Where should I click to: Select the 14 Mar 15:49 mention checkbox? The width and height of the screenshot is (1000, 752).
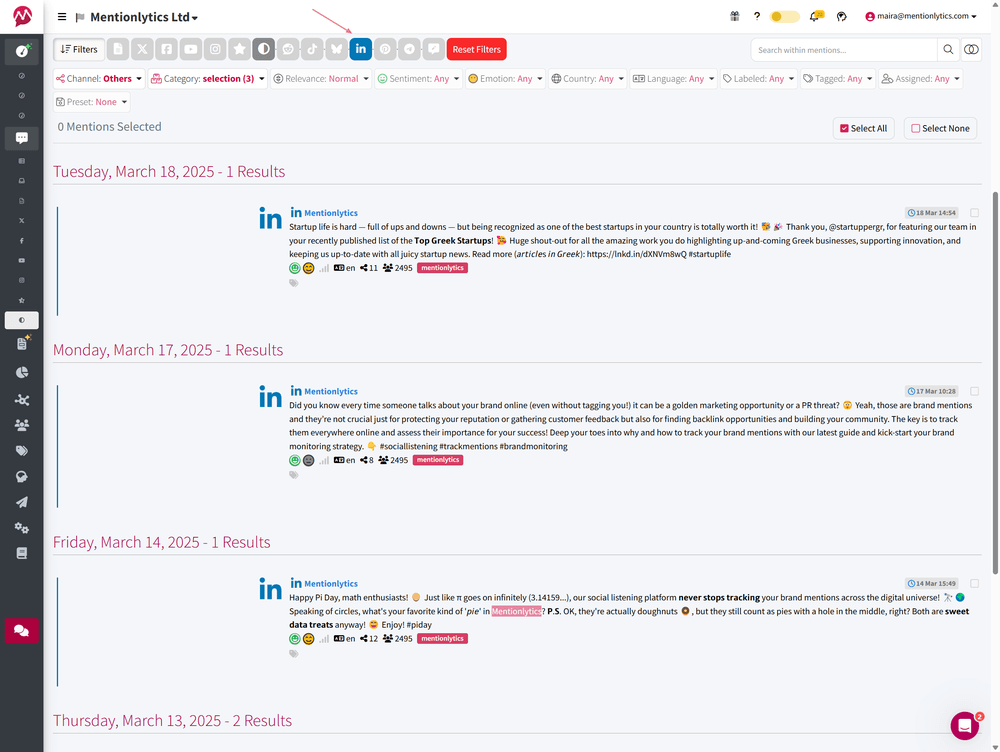pos(974,584)
